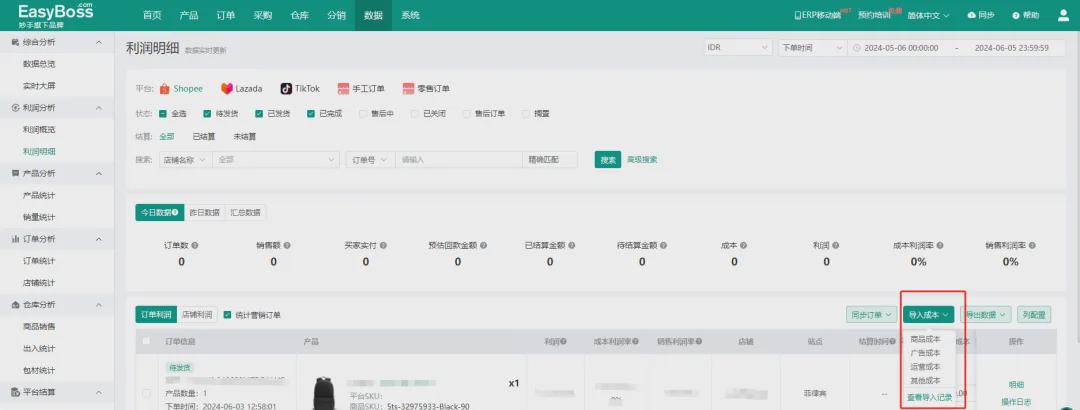Tick the table header select-all checkbox
This screenshot has height=410, width=1080.
pyautogui.click(x=146, y=341)
